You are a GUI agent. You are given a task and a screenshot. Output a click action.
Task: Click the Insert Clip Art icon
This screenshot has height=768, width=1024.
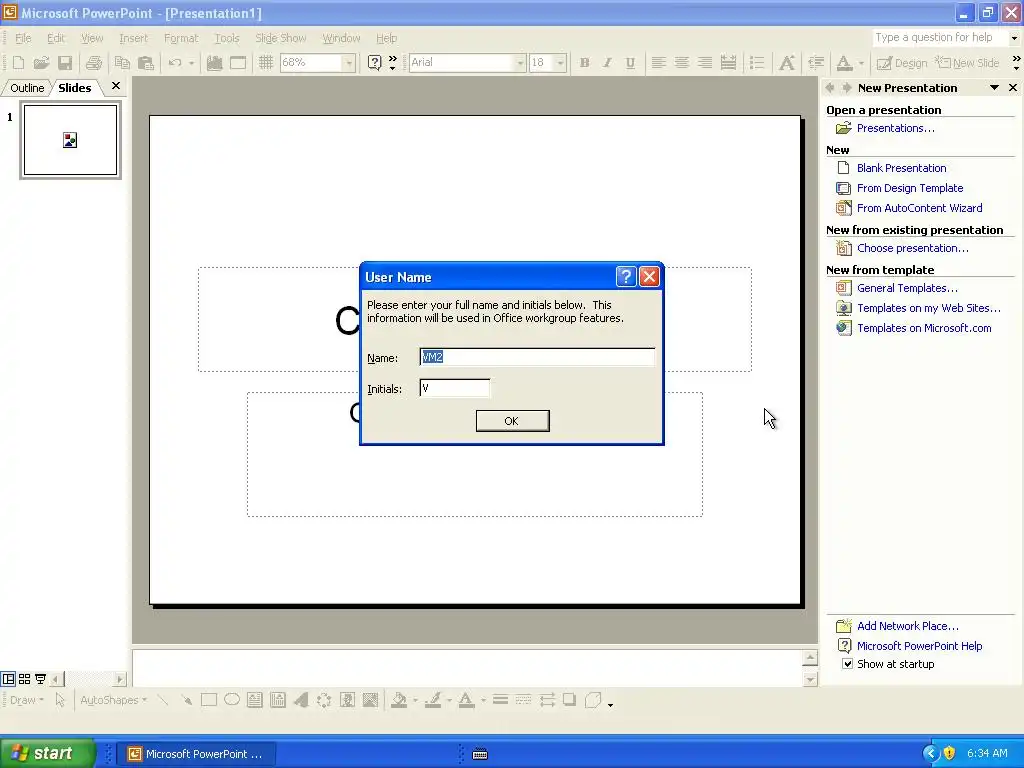pos(347,700)
